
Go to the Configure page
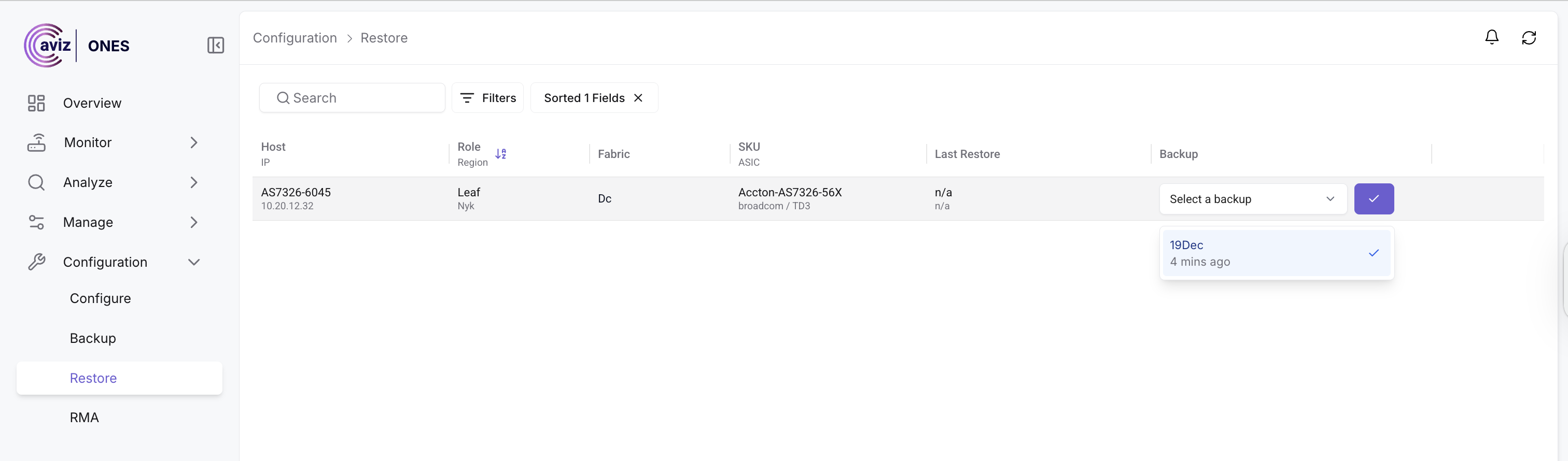[101, 299]
